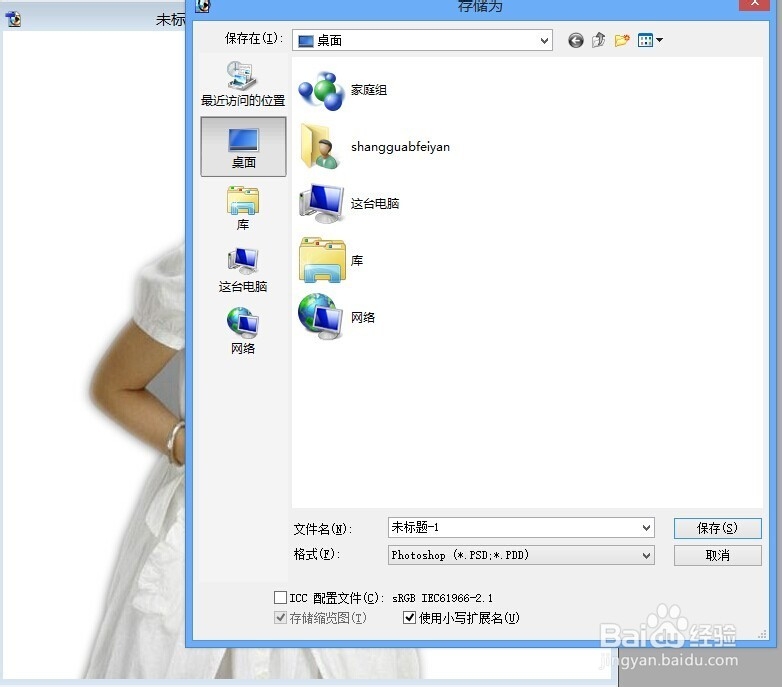Image resolution: width=782 pixels, height=687 pixels.
Task: Open 最近访问的位置 in the sidebar
Action: point(243,83)
